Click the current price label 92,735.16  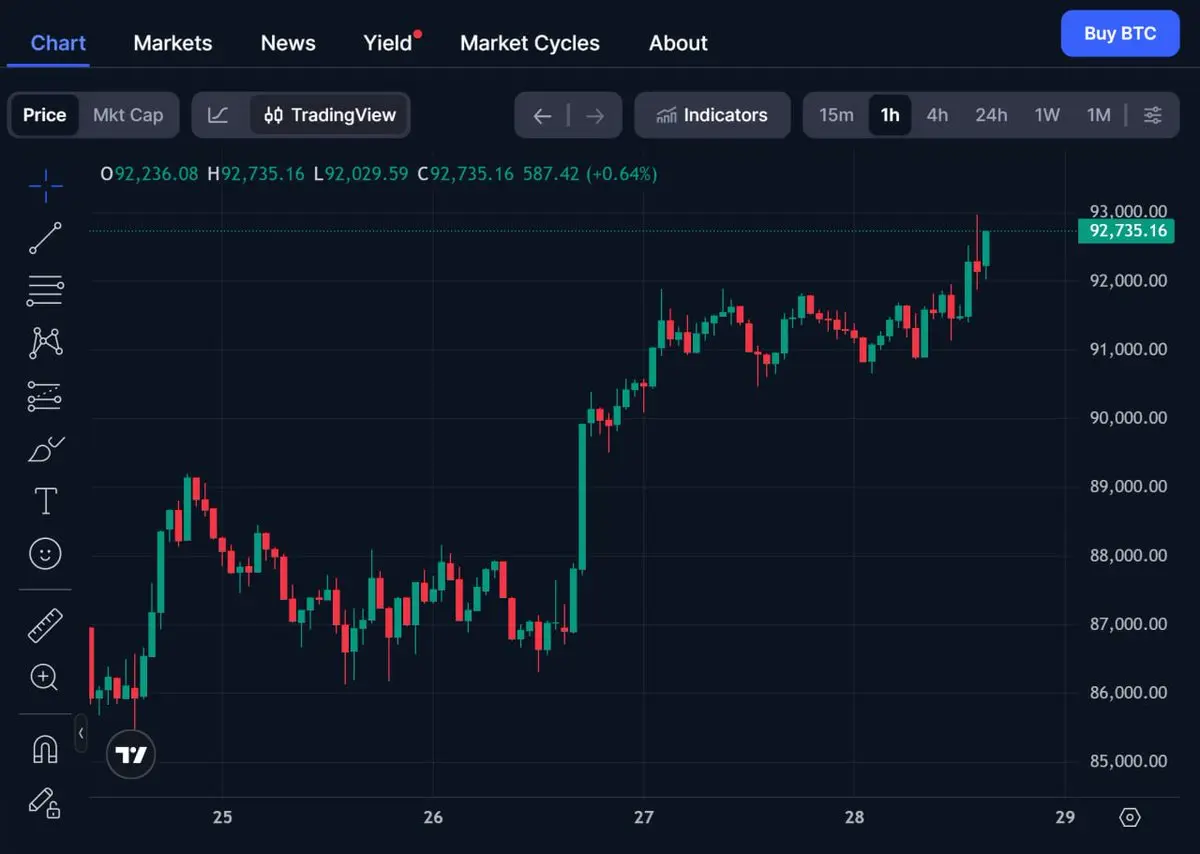[1128, 231]
